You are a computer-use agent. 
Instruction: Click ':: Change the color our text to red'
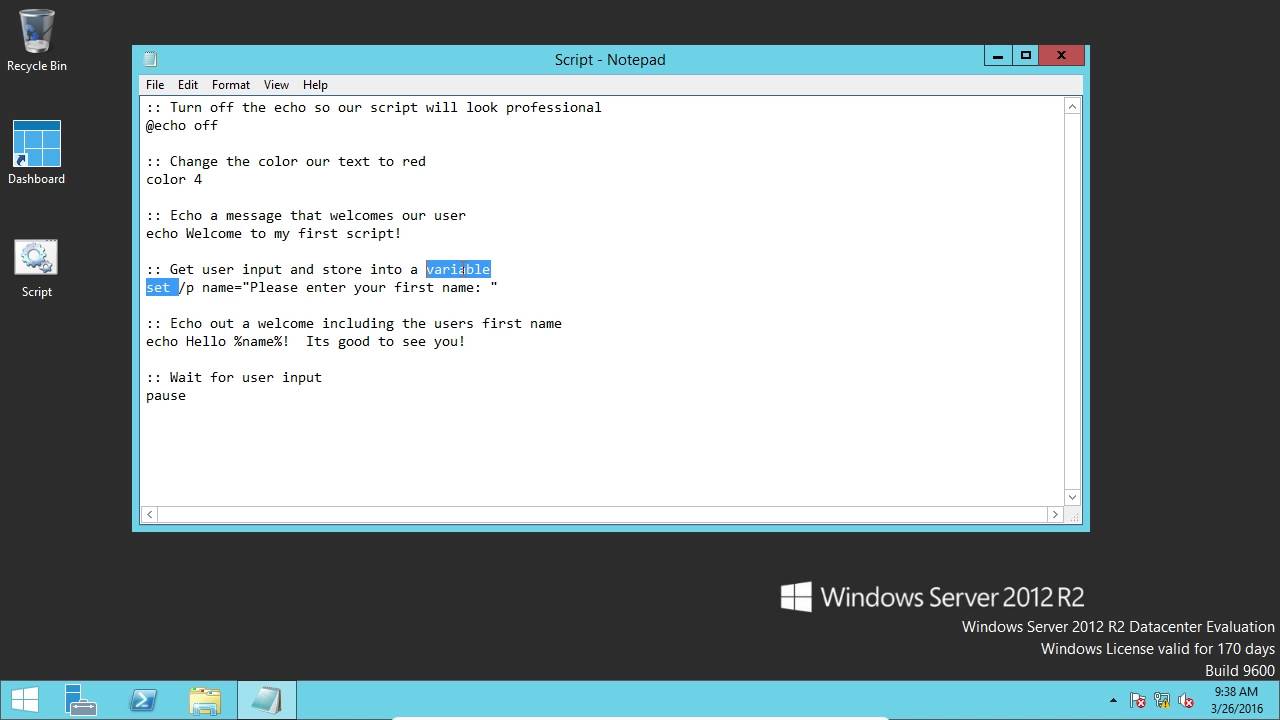click(286, 161)
